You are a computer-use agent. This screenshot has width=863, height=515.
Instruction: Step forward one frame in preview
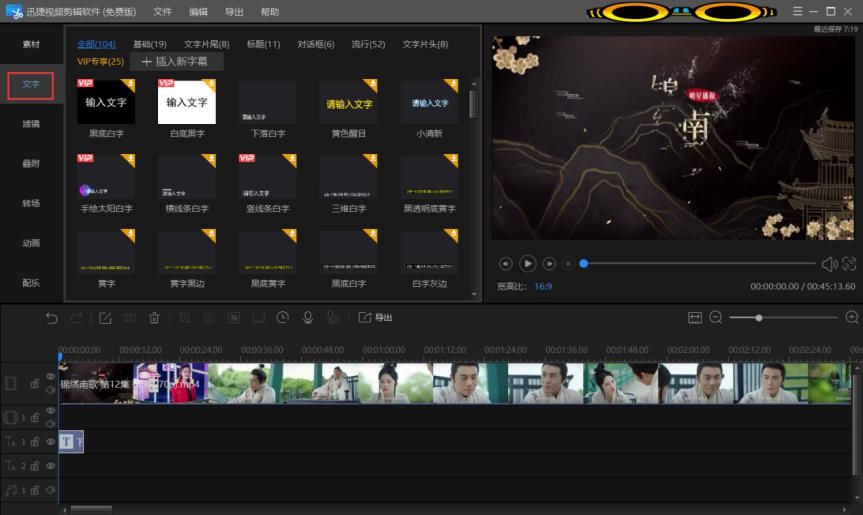pos(549,264)
